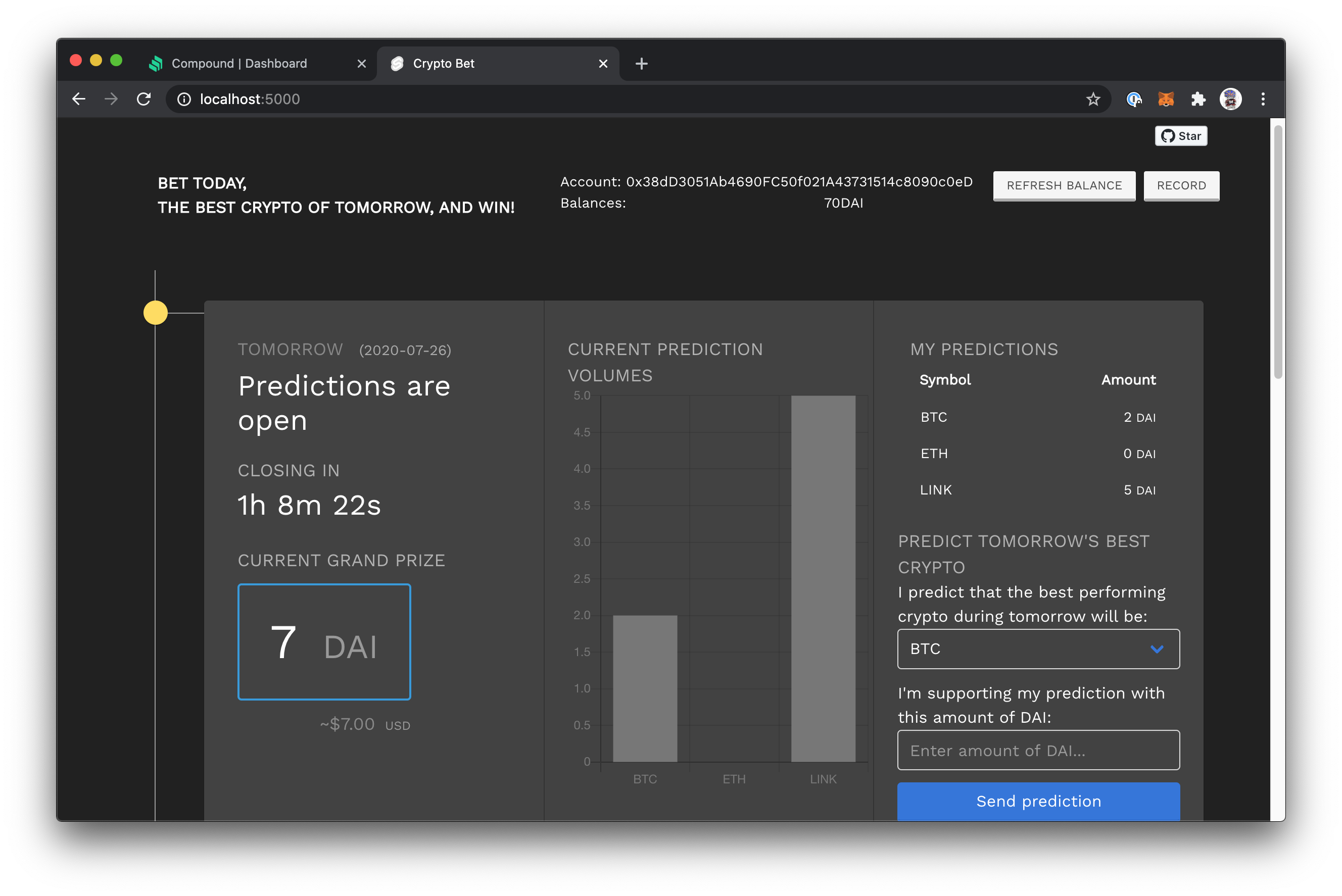
Task: Click the MetaMask fox extension icon
Action: (1165, 99)
